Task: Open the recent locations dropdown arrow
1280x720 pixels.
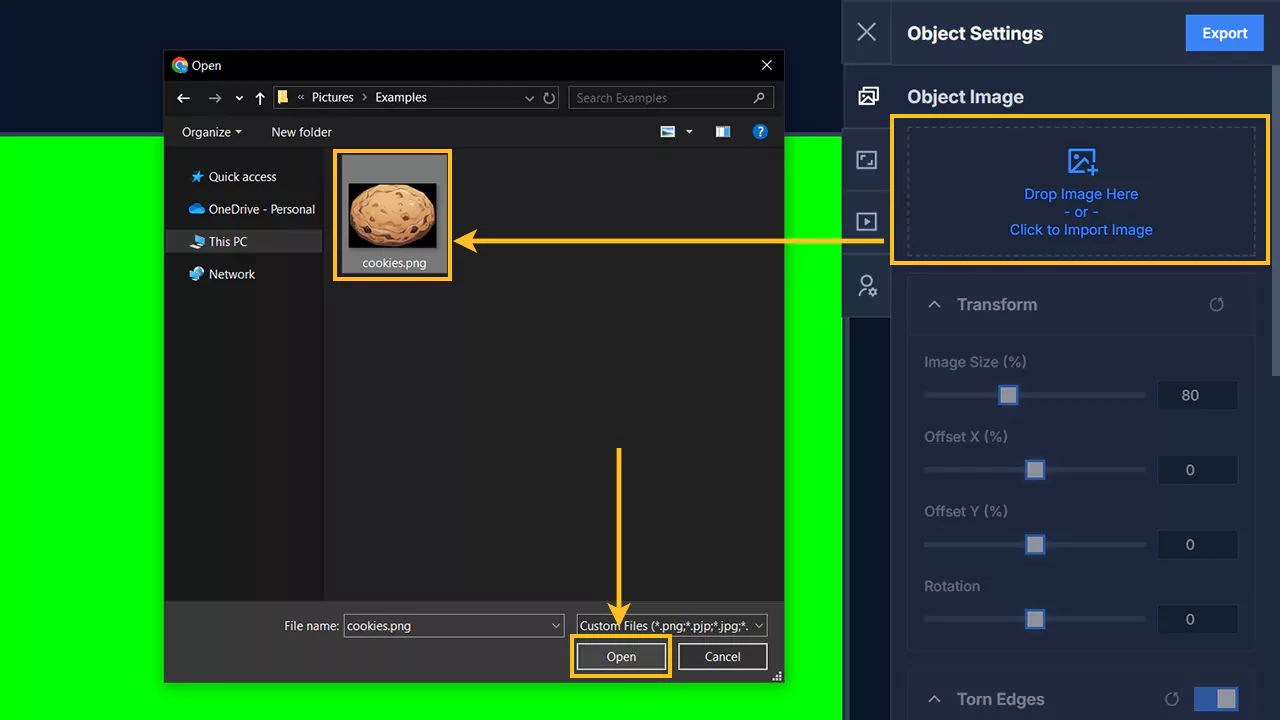Action: 239,98
